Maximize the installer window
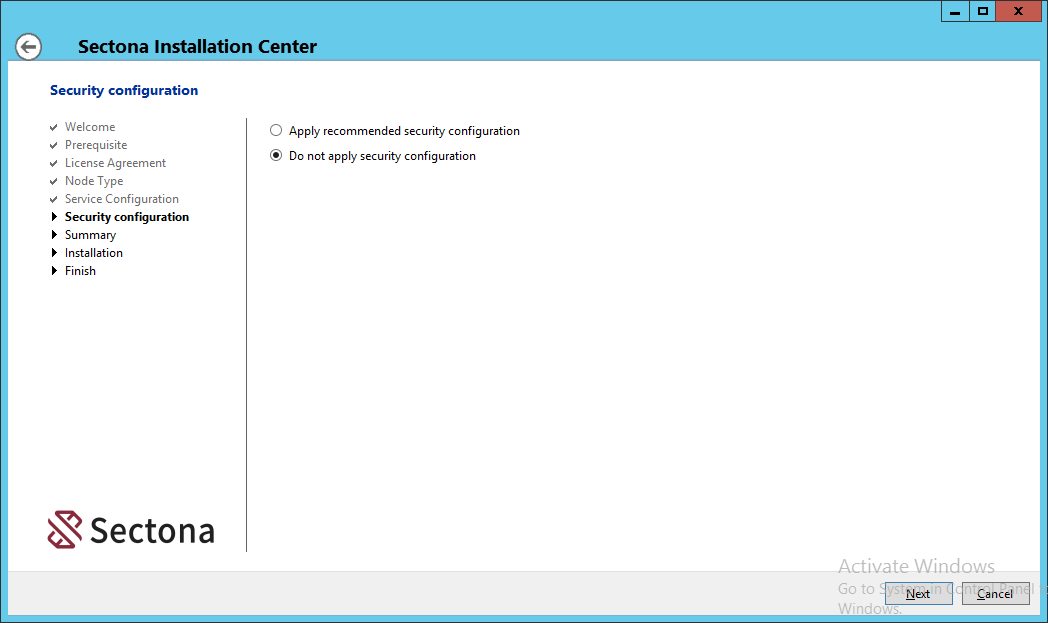 tap(983, 11)
